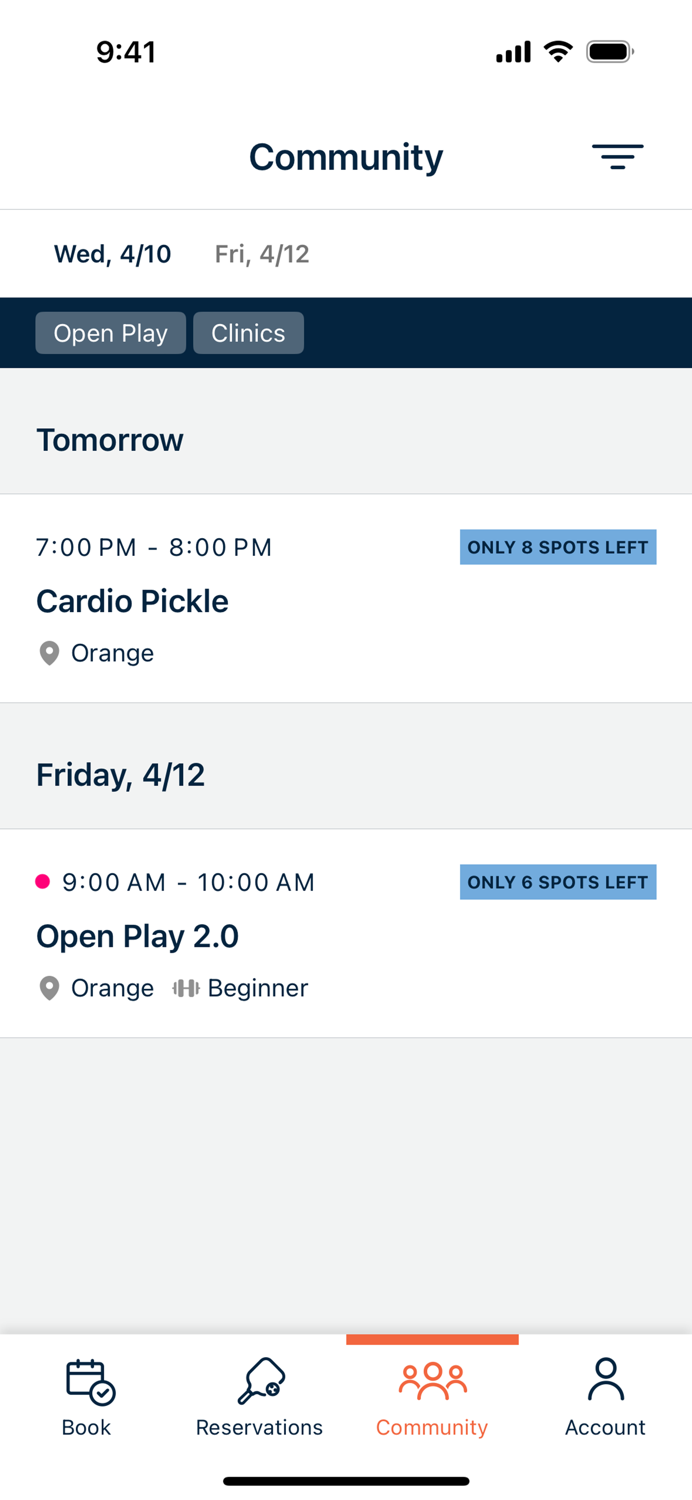Tap the Open Play 2.0 location pin icon

(x=49, y=989)
